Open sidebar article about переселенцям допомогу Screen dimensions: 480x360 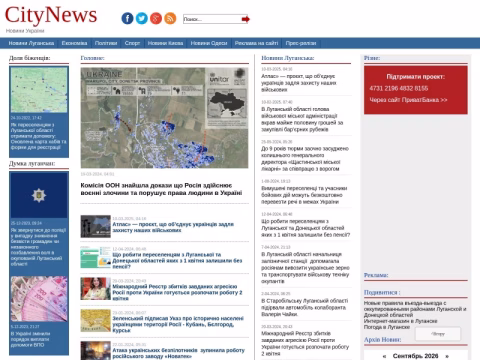pyautogui.click(x=38, y=136)
